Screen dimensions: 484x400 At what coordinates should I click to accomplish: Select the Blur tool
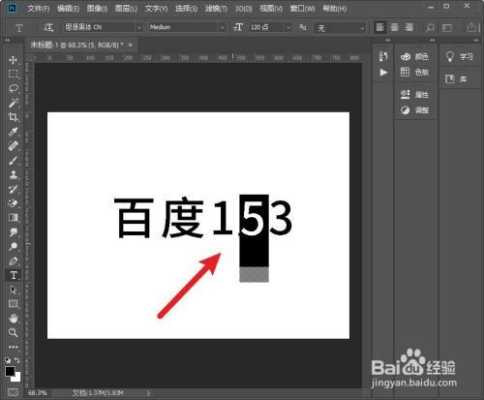pyautogui.click(x=13, y=232)
